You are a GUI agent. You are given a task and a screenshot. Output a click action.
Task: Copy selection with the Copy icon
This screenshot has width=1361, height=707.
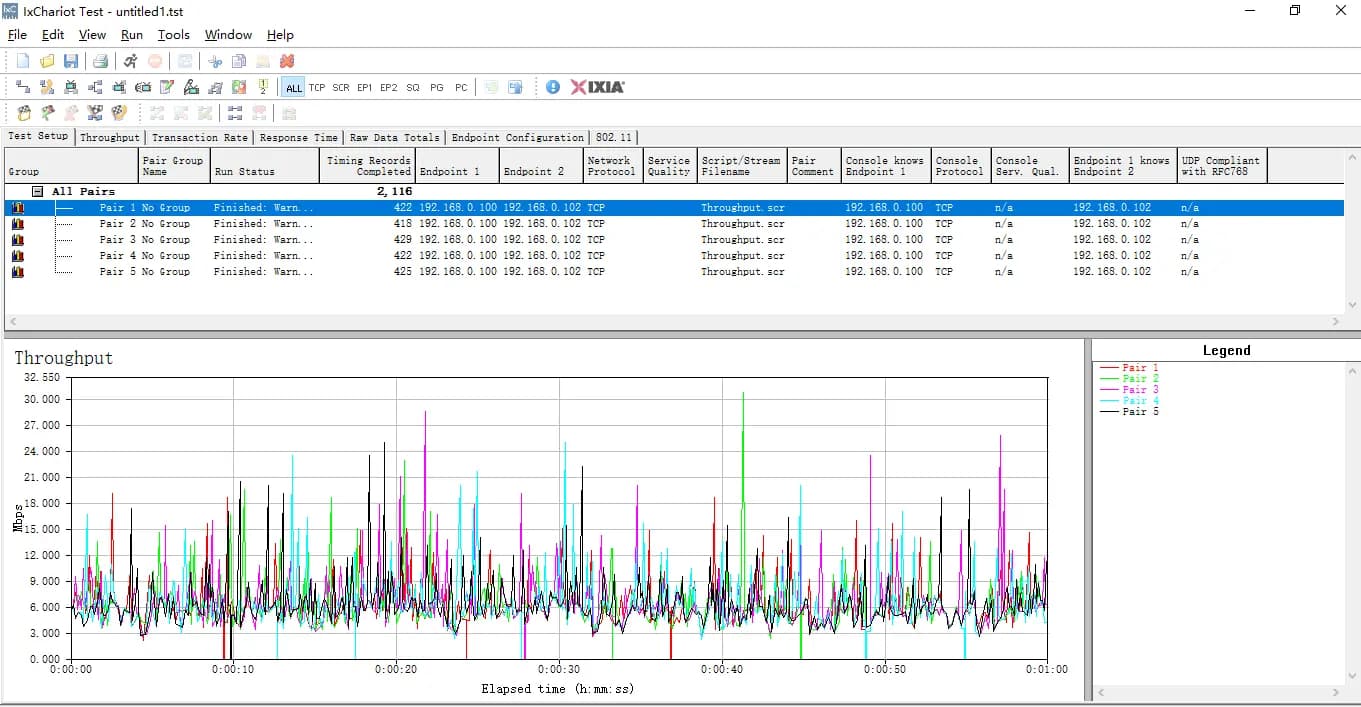click(x=239, y=61)
